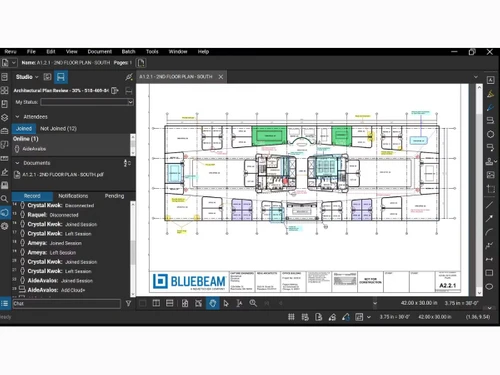Open the settings gear icon in left sidebar

4,226
